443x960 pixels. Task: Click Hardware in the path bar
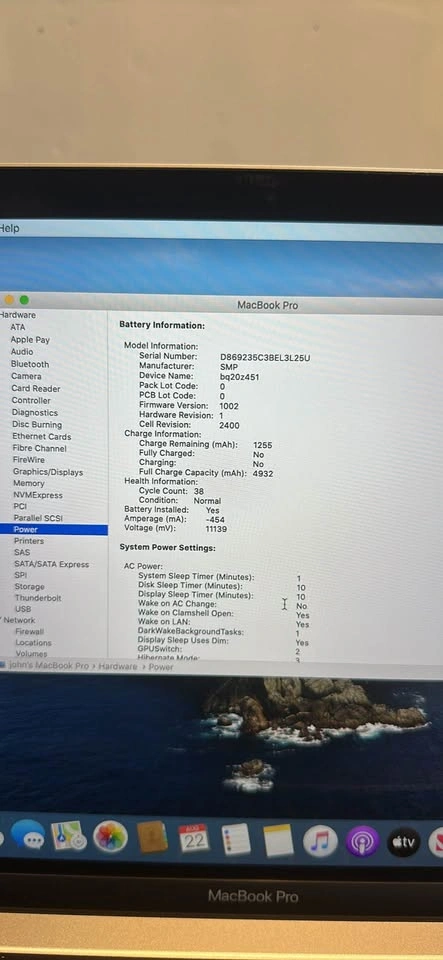pyautogui.click(x=118, y=667)
